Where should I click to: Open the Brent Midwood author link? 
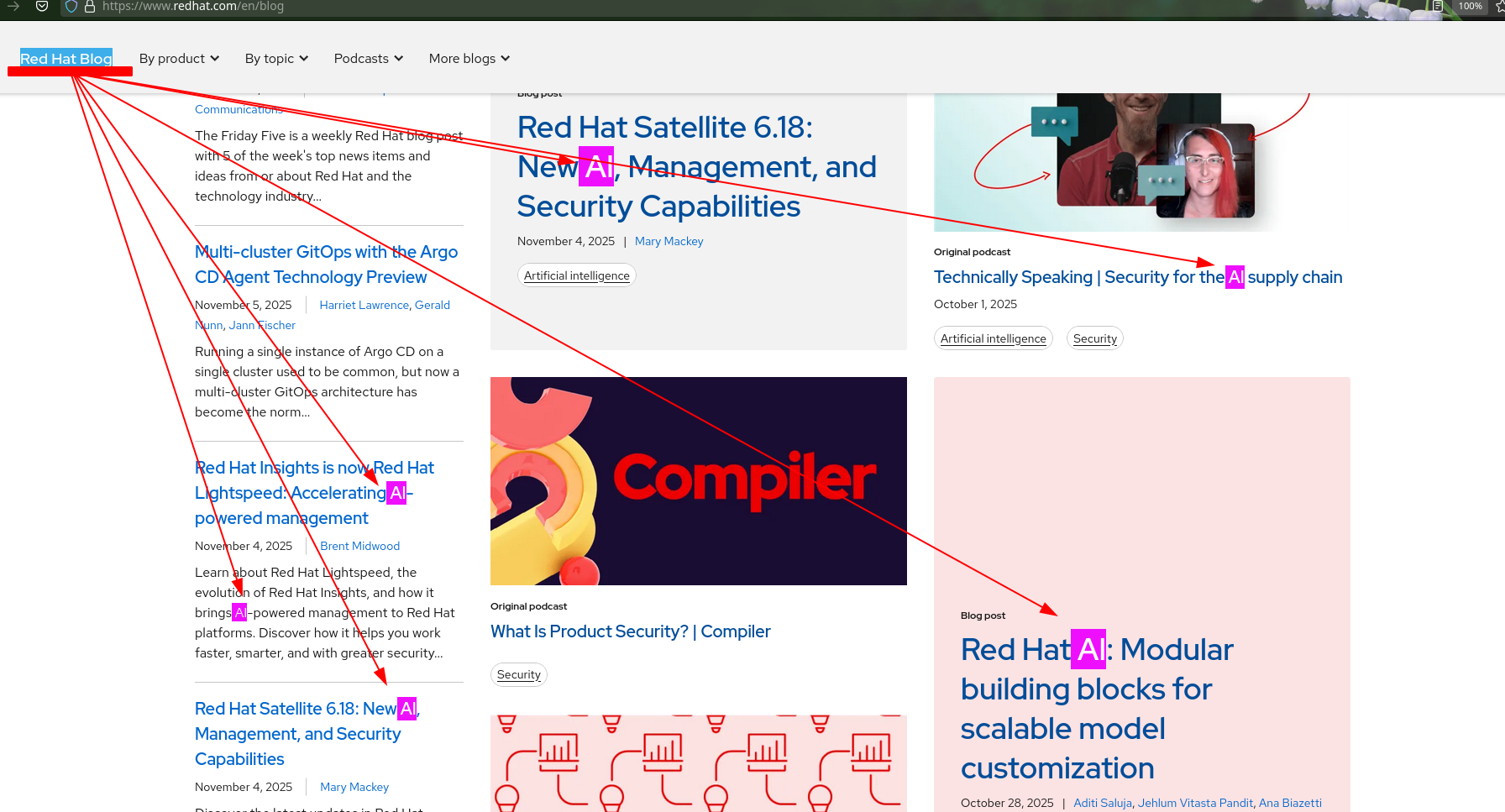(359, 546)
